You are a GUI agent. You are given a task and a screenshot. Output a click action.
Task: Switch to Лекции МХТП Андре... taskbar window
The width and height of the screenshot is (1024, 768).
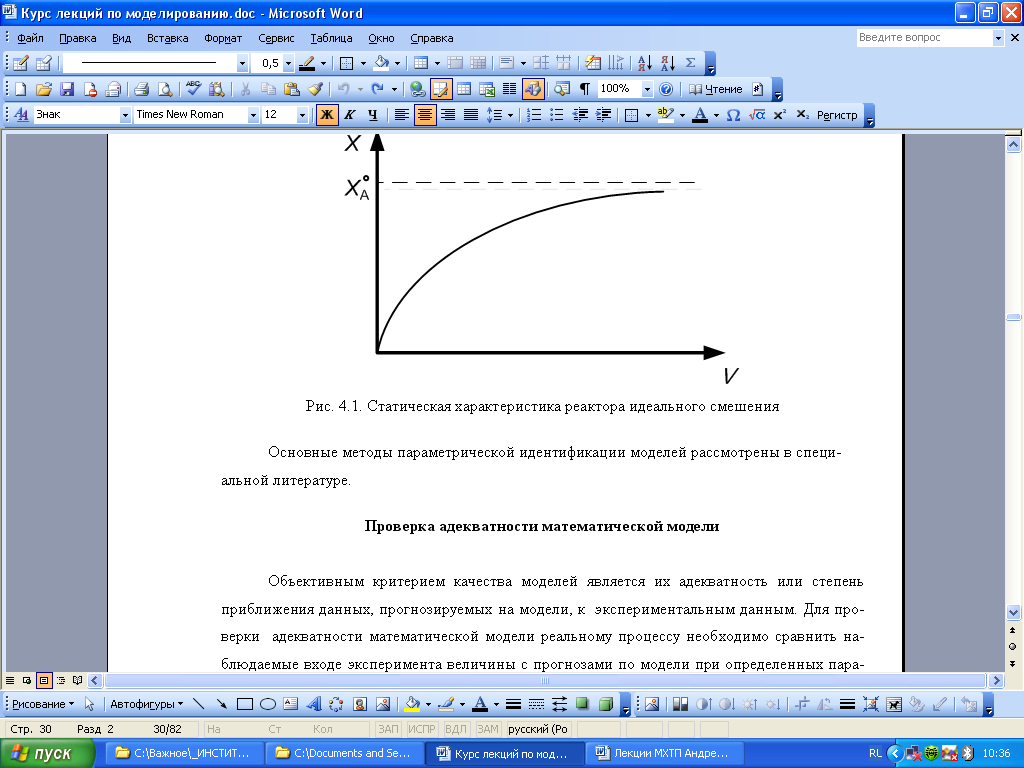[664, 754]
